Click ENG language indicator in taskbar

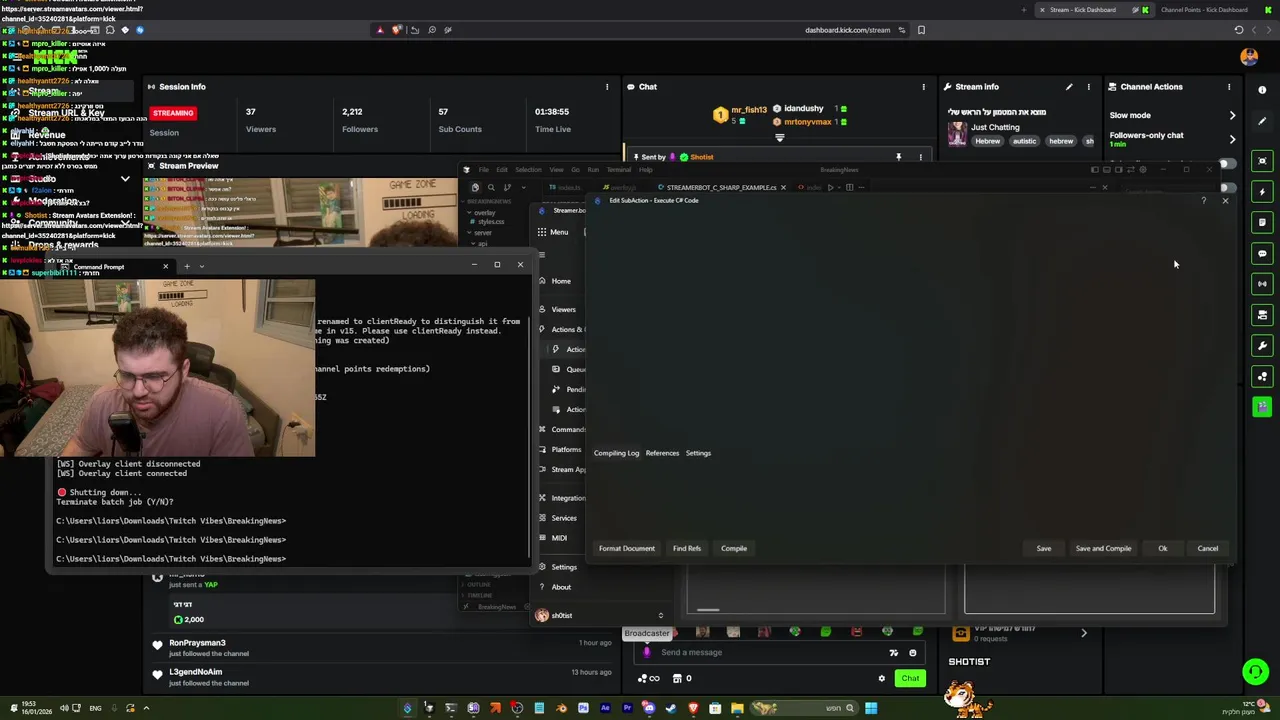[95, 709]
